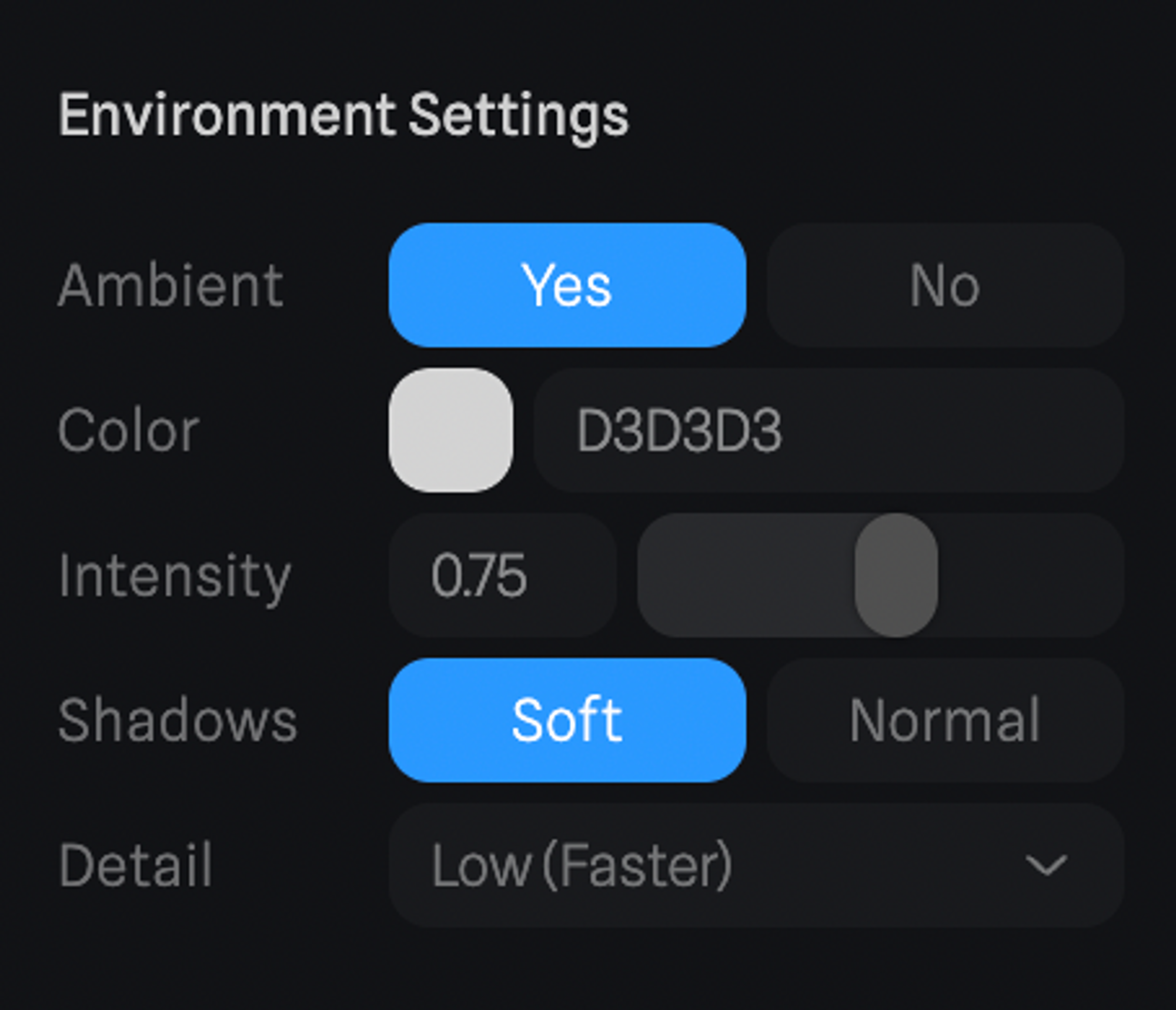Screen dimensions: 1176x1010
Task: Enable Ambient lighting with Yes
Action: (x=567, y=285)
